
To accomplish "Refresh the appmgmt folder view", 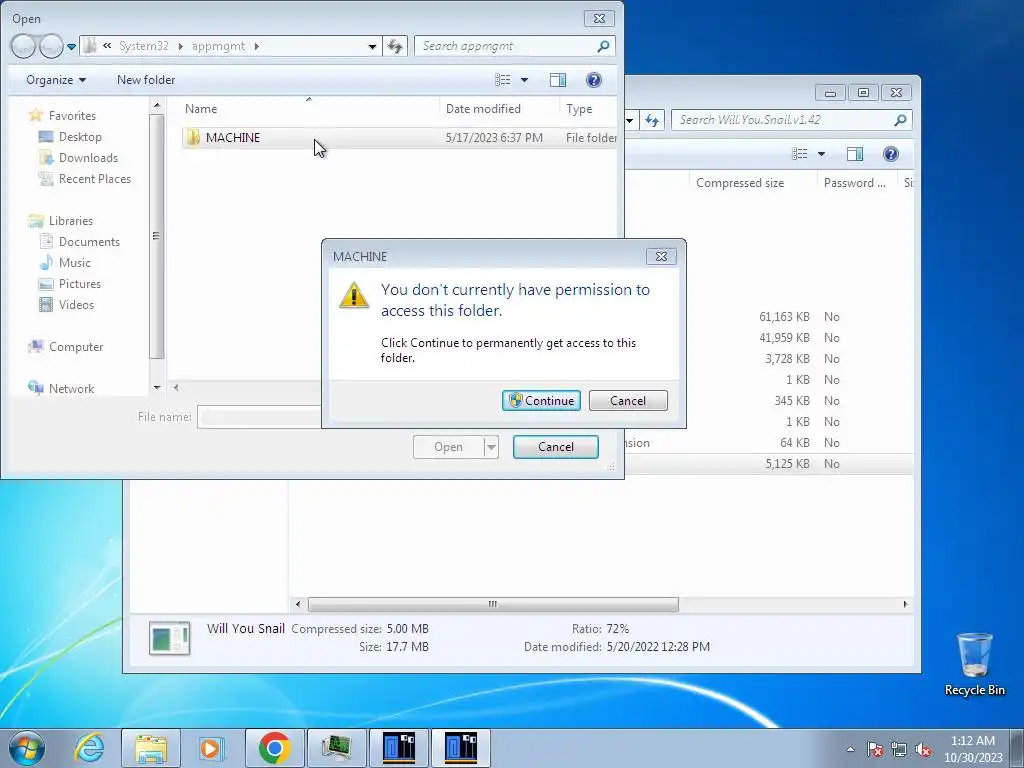I will pos(395,46).
